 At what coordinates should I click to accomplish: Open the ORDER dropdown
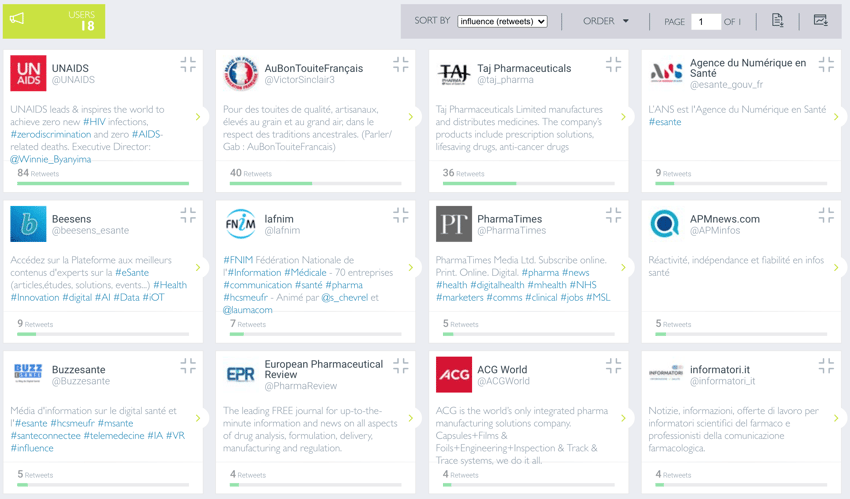click(x=606, y=21)
